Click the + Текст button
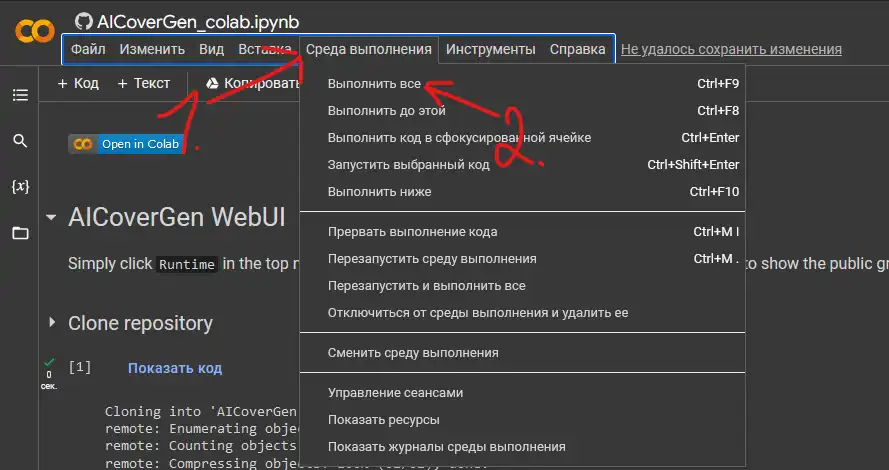This screenshot has height=470, width=889. point(143,83)
